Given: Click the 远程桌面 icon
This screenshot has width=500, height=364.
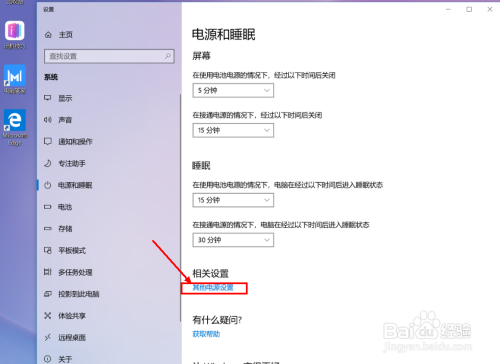Looking at the screenshot, I should click(x=48, y=337).
